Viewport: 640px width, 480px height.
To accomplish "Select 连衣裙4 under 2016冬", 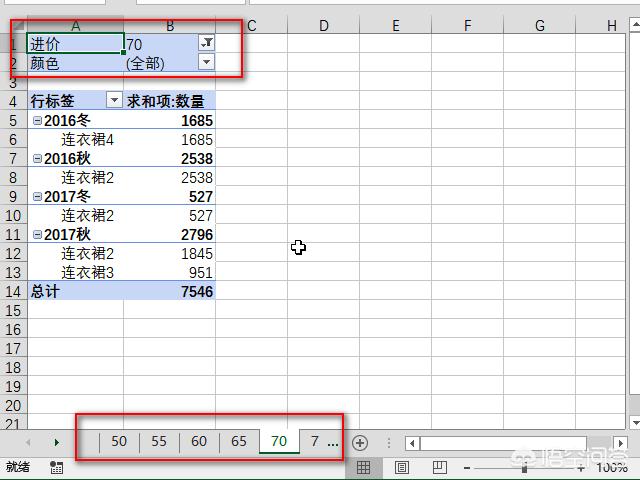I will 76,139.
